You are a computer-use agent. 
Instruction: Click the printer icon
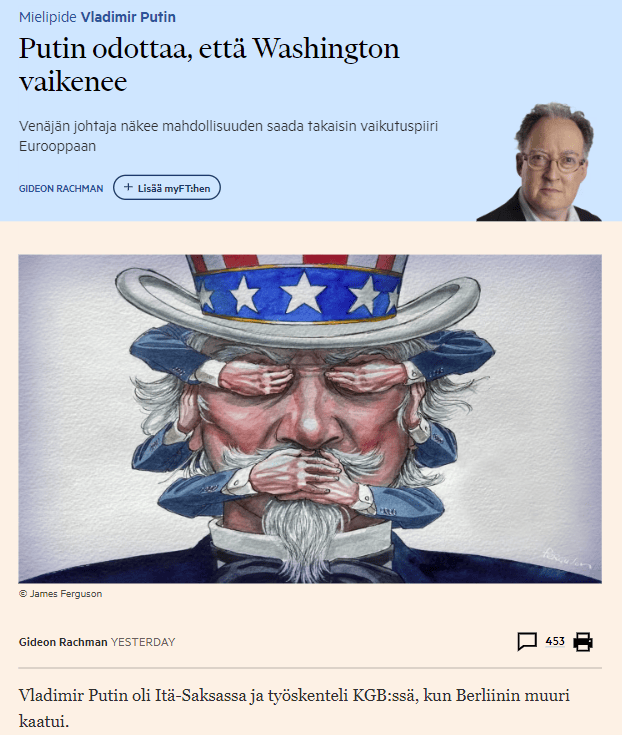[583, 642]
